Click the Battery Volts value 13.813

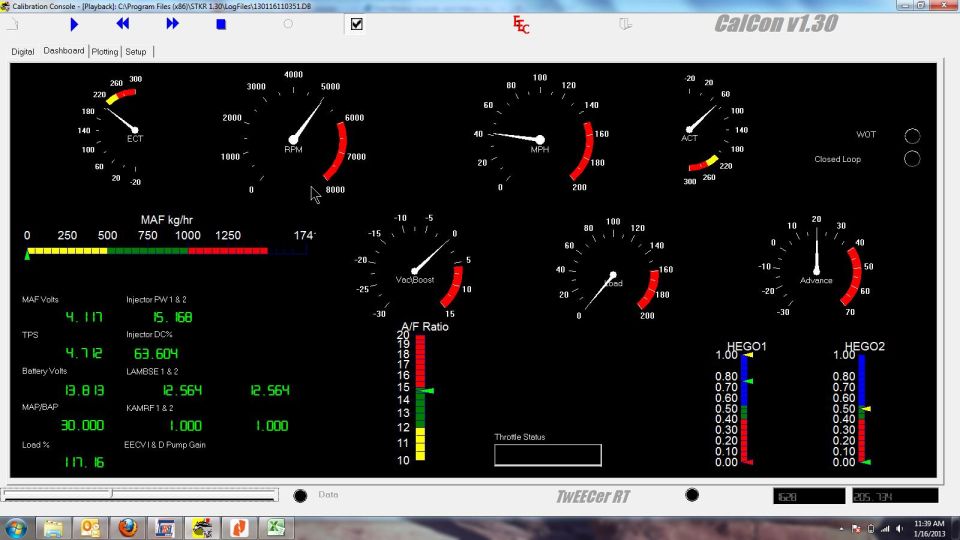click(x=84, y=390)
